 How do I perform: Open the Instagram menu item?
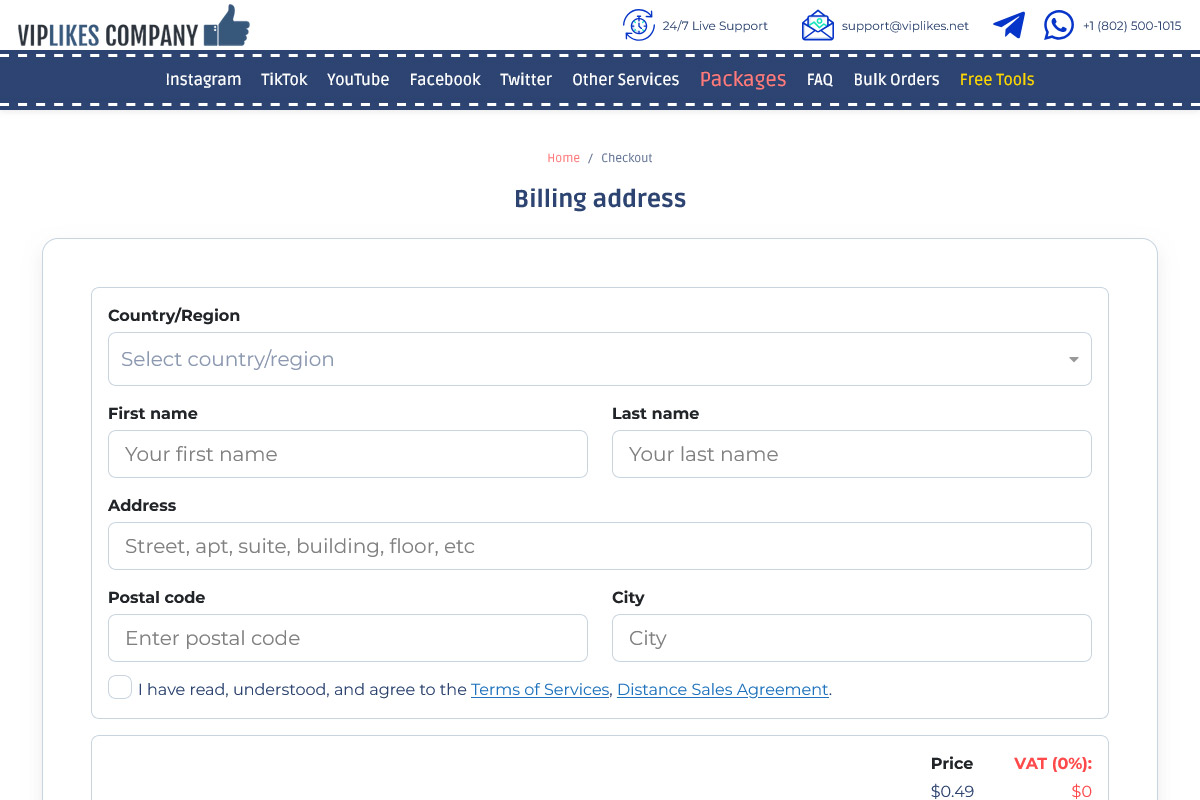[x=203, y=80]
